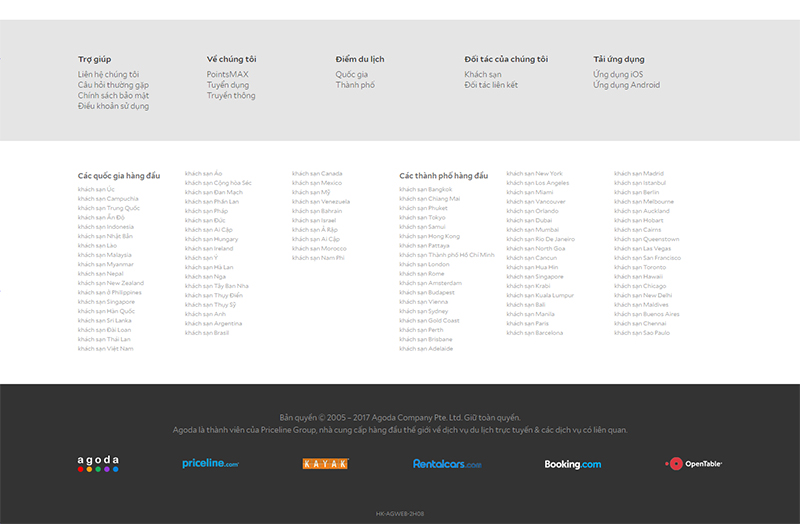Open 'khách sạn Madrid' hotels link

coord(639,174)
